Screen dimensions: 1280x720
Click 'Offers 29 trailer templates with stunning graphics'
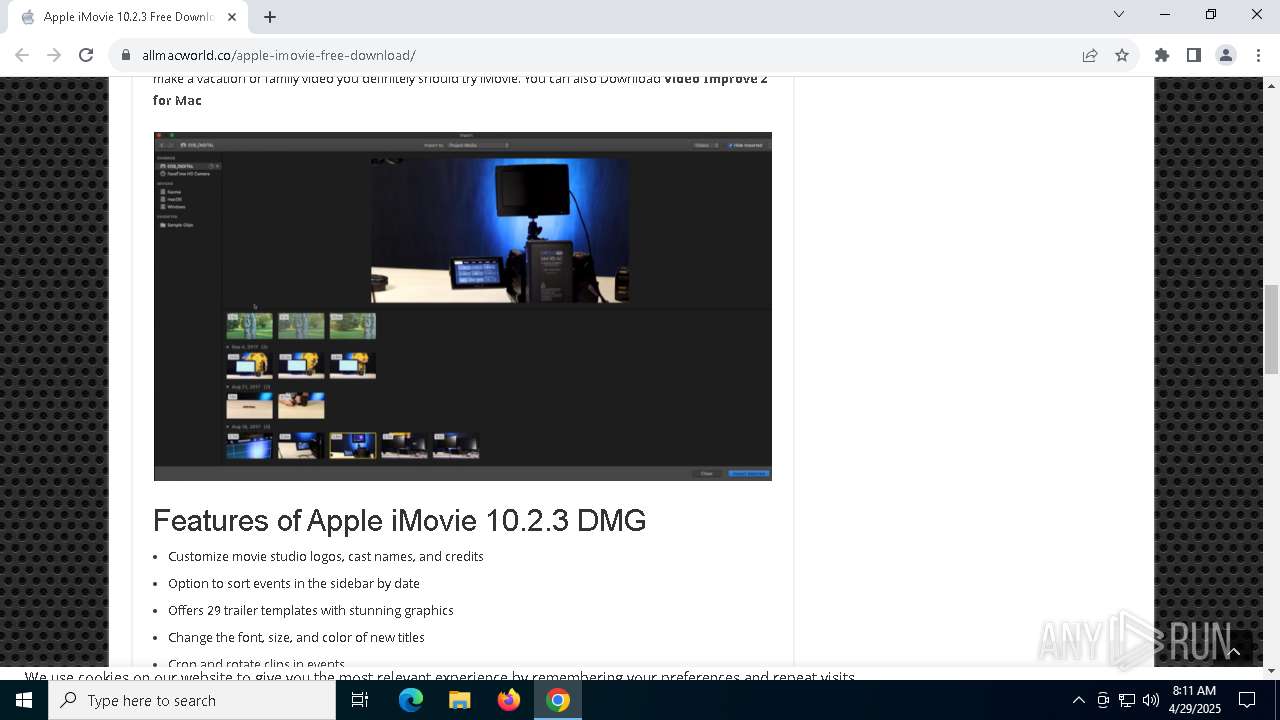pyautogui.click(x=311, y=610)
